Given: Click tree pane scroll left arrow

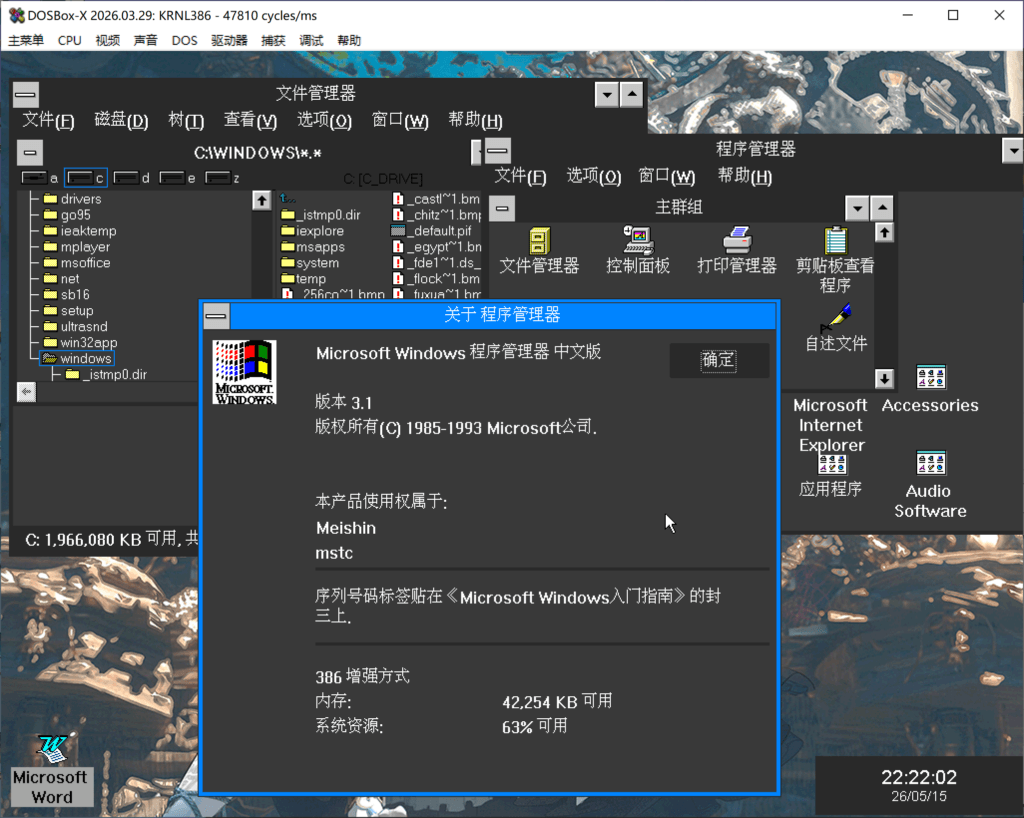Looking at the screenshot, I should tap(26, 392).
